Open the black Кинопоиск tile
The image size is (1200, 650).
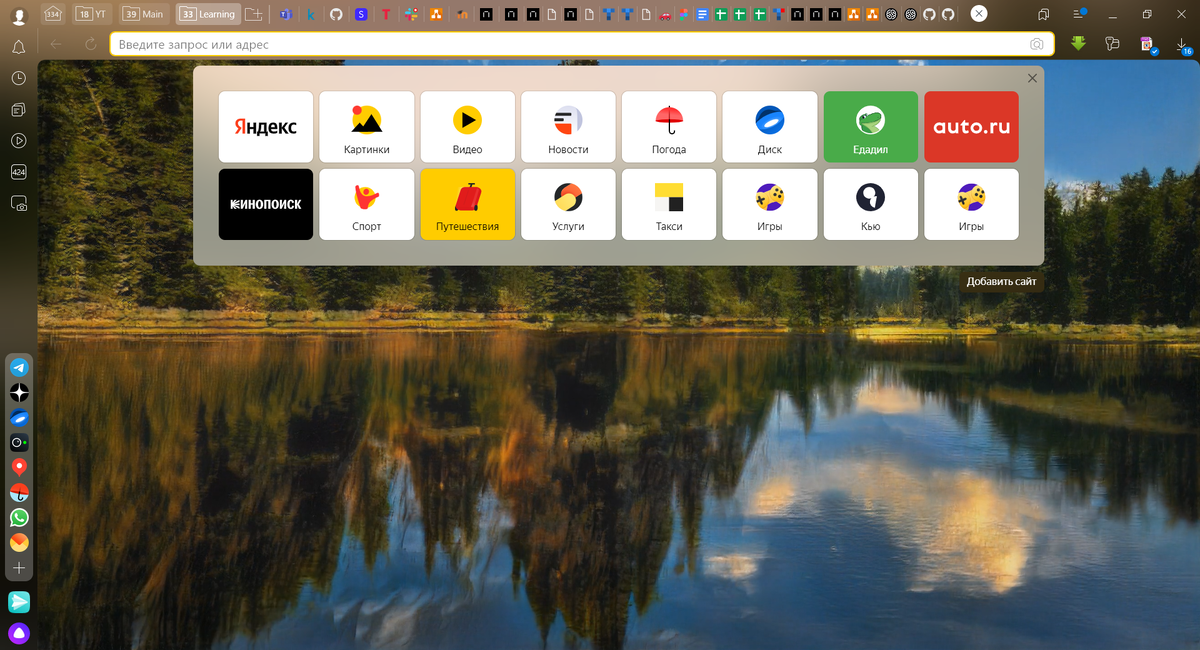pos(266,204)
